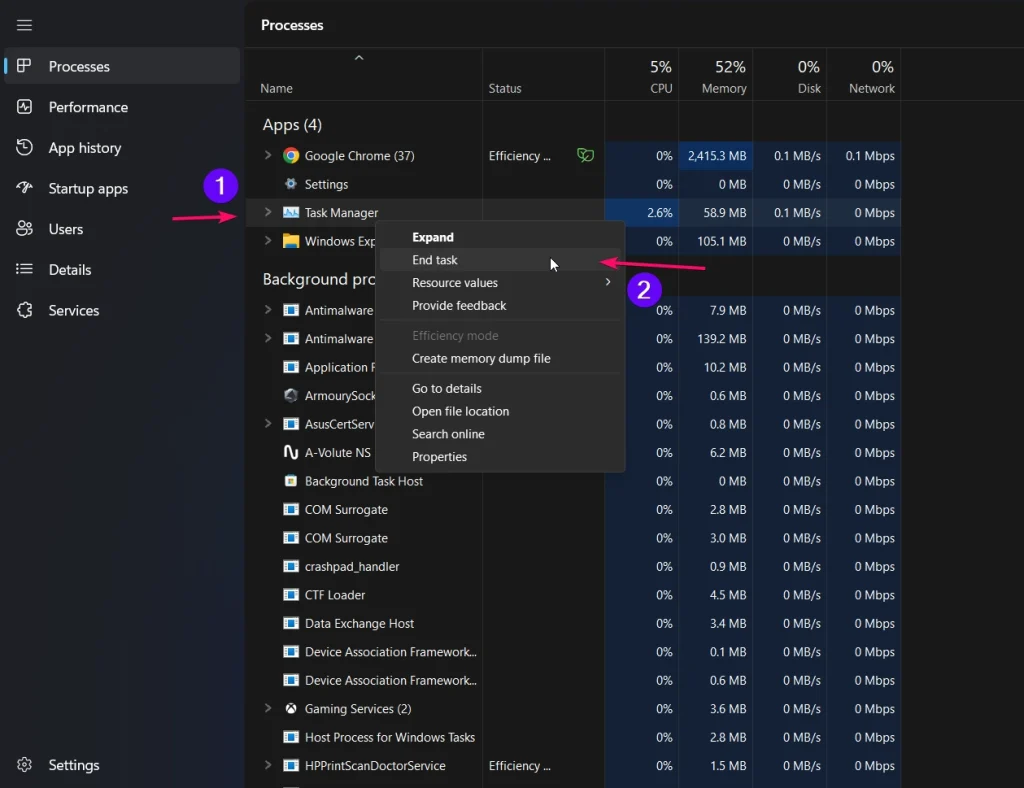Click the Gaming Services Xbox icon

291,708
